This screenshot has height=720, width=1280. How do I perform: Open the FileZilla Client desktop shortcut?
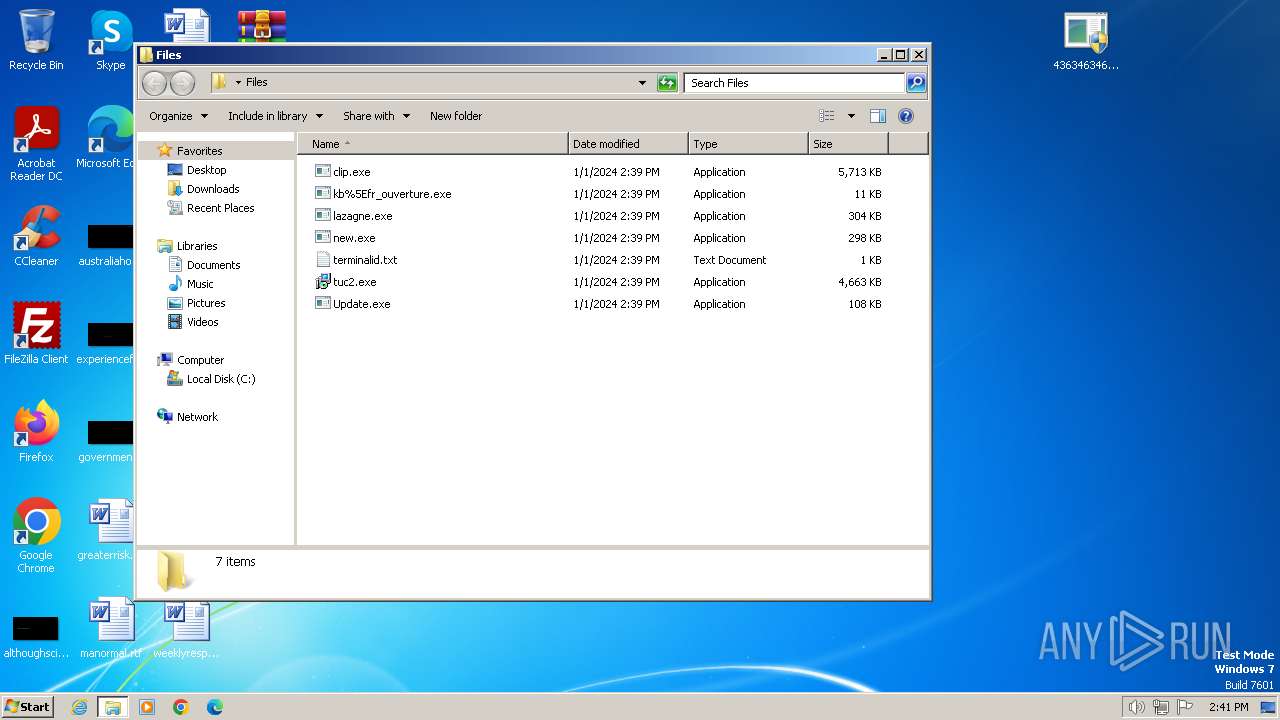(x=36, y=334)
